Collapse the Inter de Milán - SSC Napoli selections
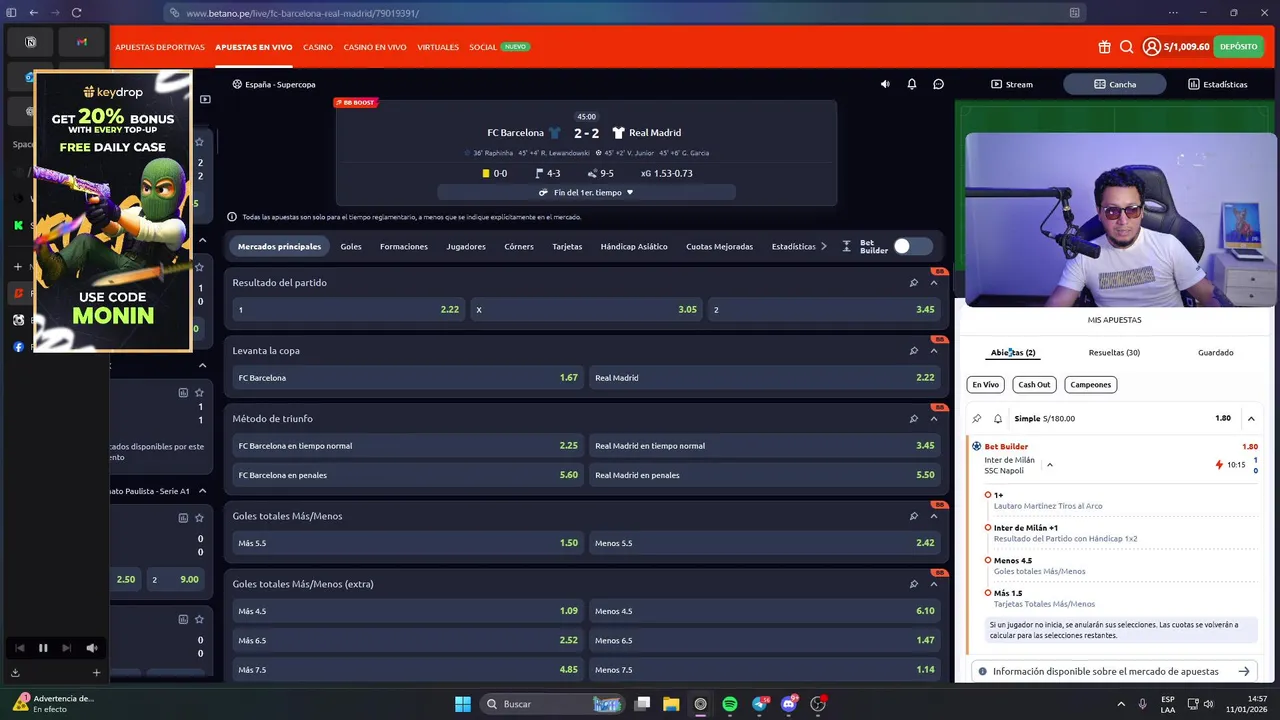This screenshot has width=1280, height=720. [x=1049, y=465]
